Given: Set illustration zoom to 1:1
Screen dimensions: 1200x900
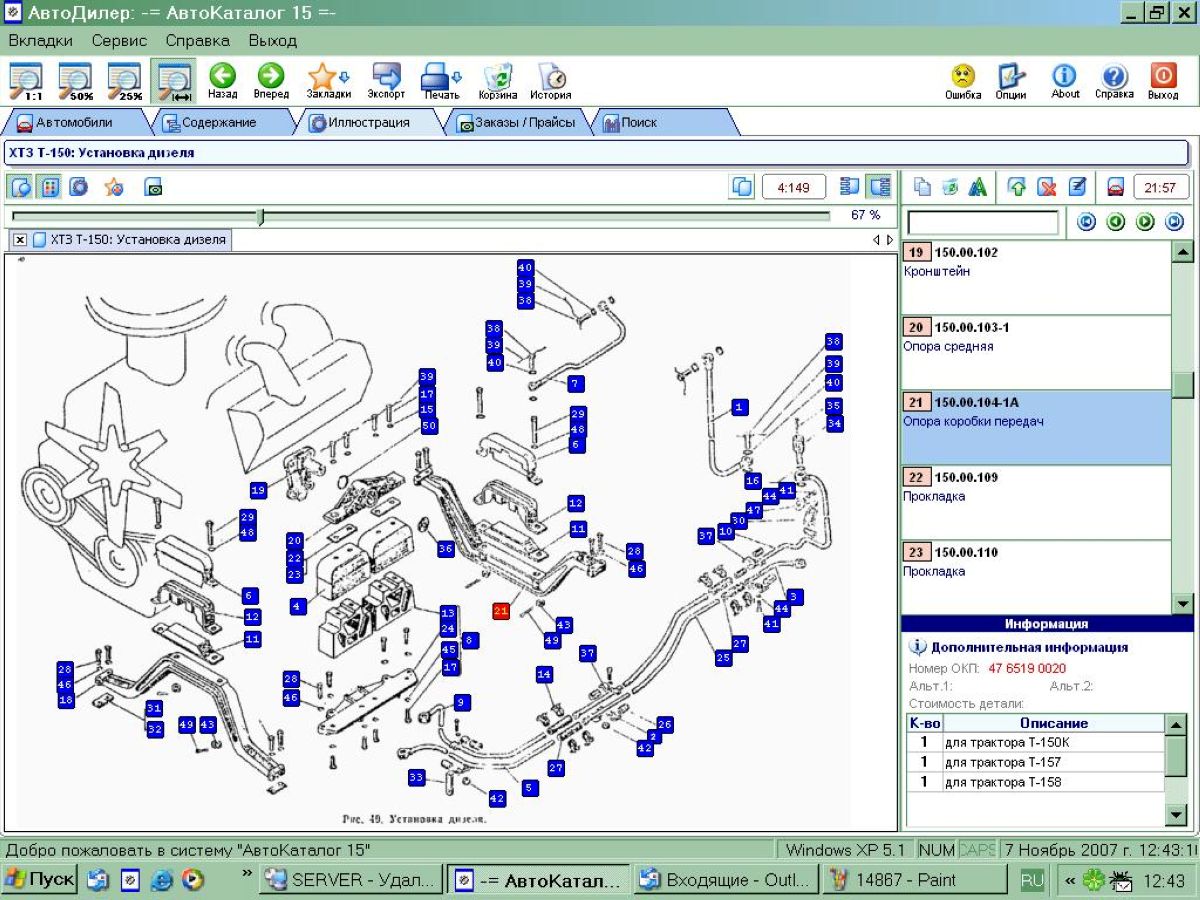Looking at the screenshot, I should 26,78.
